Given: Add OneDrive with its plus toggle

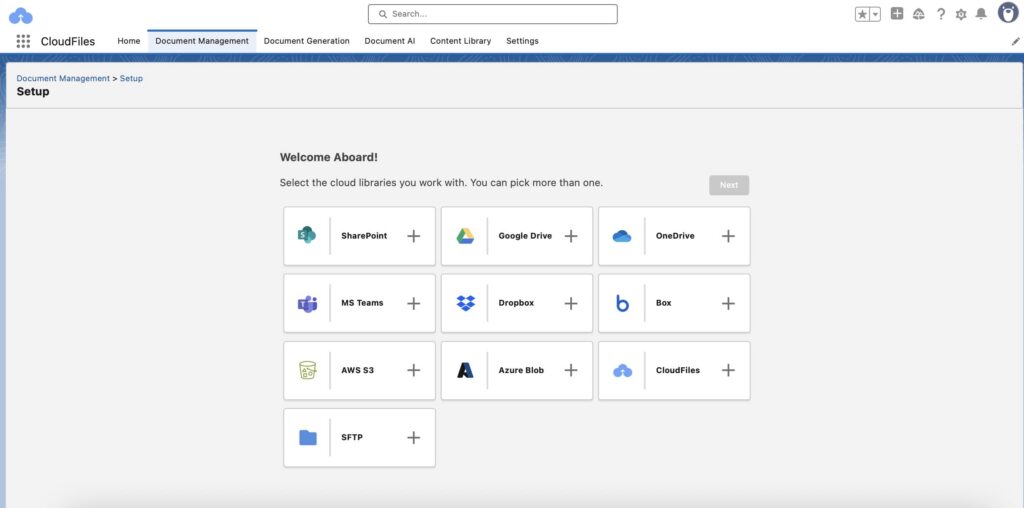Looking at the screenshot, I should pyautogui.click(x=728, y=236).
